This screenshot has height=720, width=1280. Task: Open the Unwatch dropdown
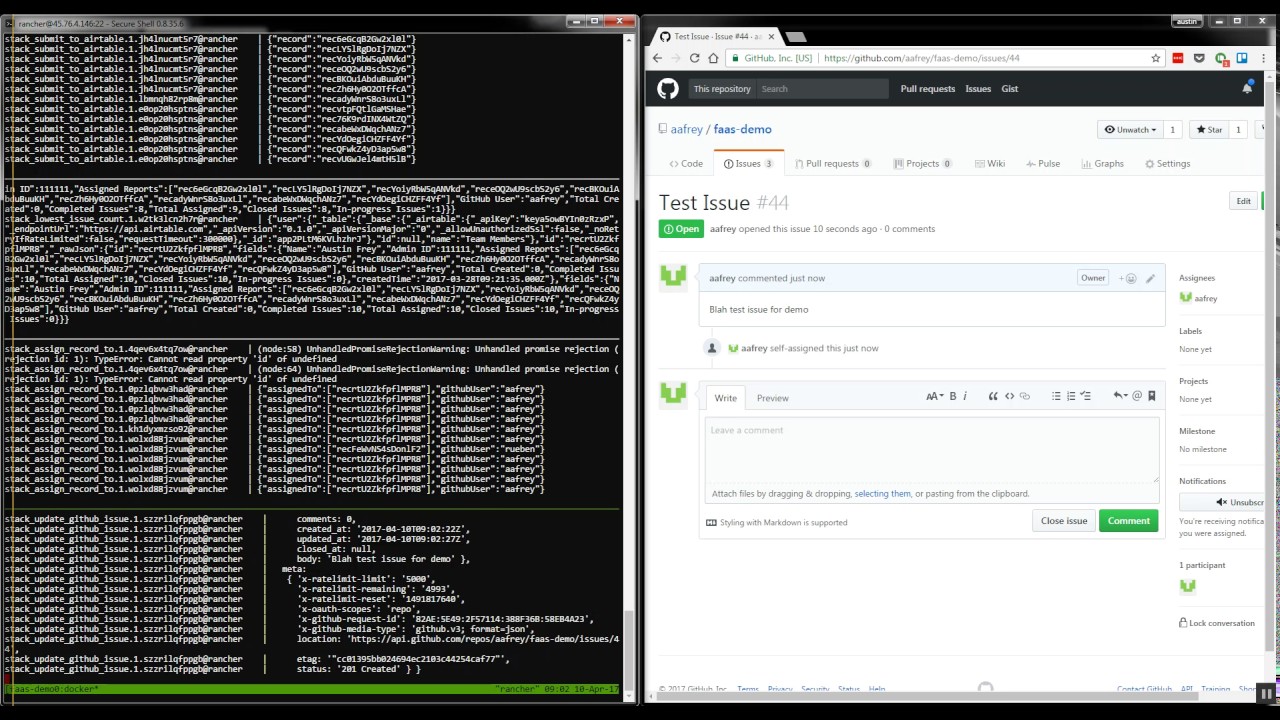tap(1130, 130)
